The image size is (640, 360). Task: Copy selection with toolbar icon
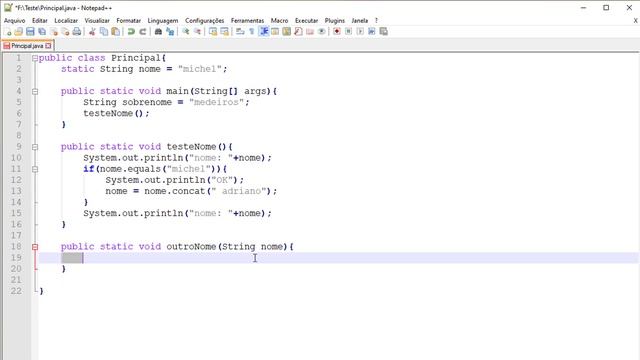(x=104, y=31)
